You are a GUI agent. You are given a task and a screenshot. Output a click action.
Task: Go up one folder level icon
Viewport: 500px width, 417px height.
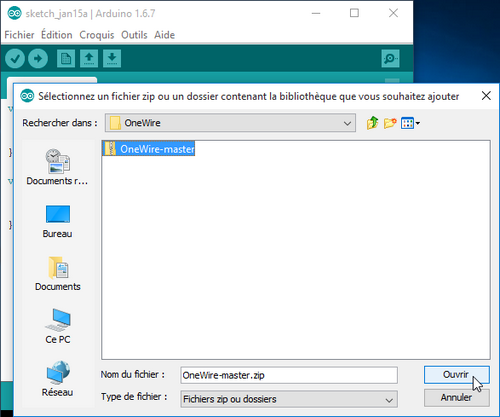click(373, 123)
